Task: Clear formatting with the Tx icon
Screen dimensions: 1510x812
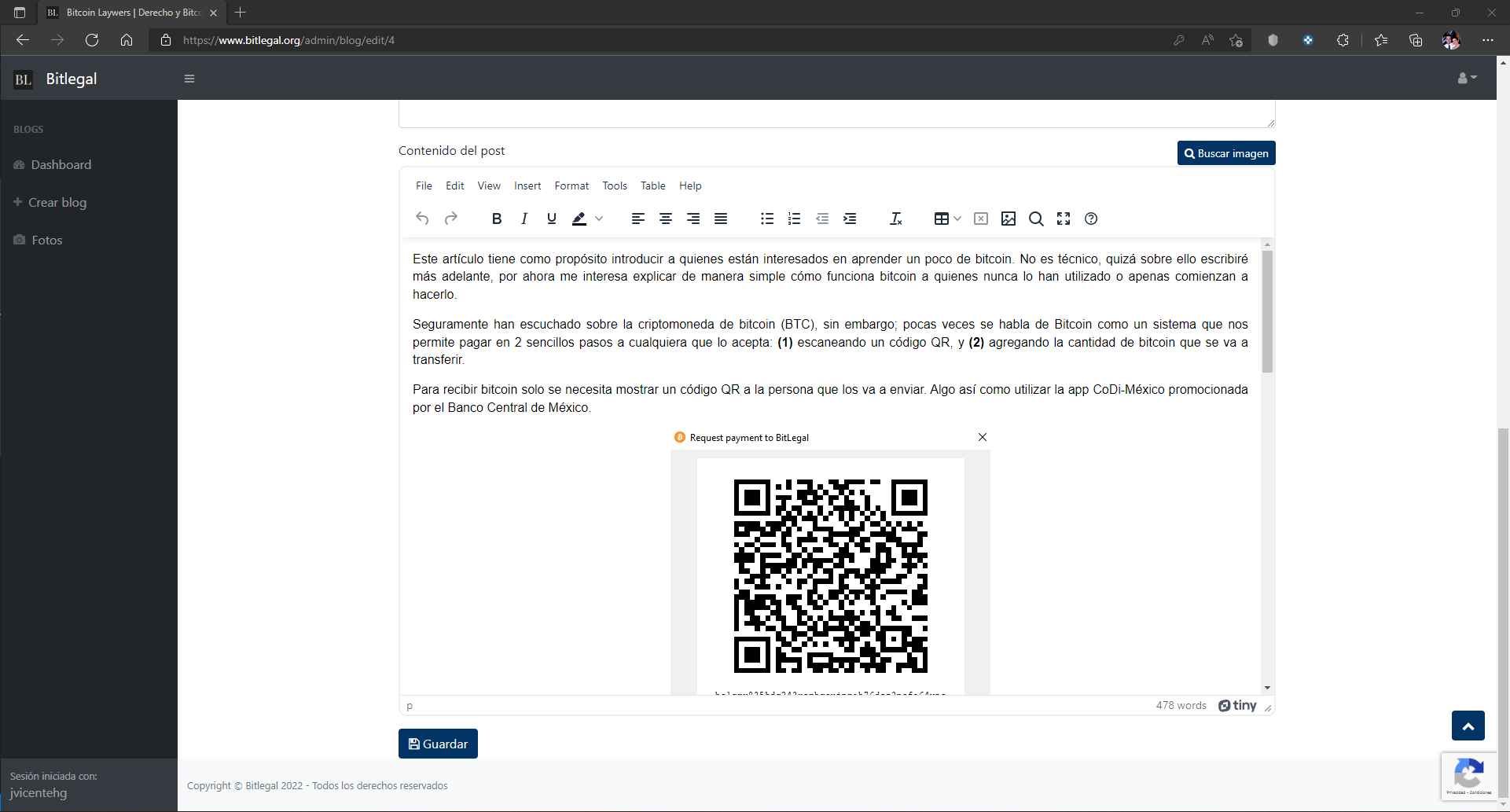Action: click(896, 219)
